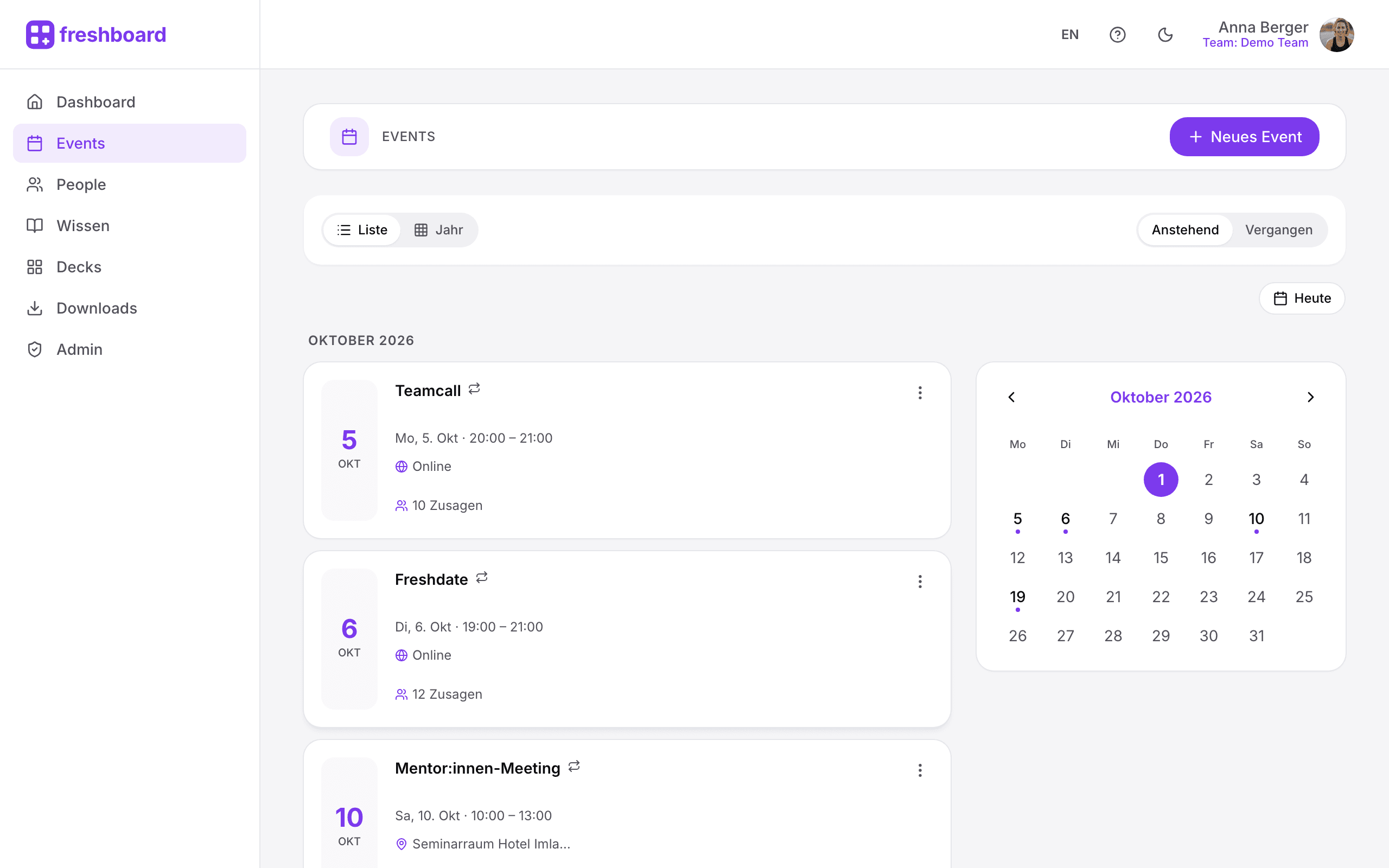Select October 31 in the mini calendar
The image size is (1389, 868).
1257,636
